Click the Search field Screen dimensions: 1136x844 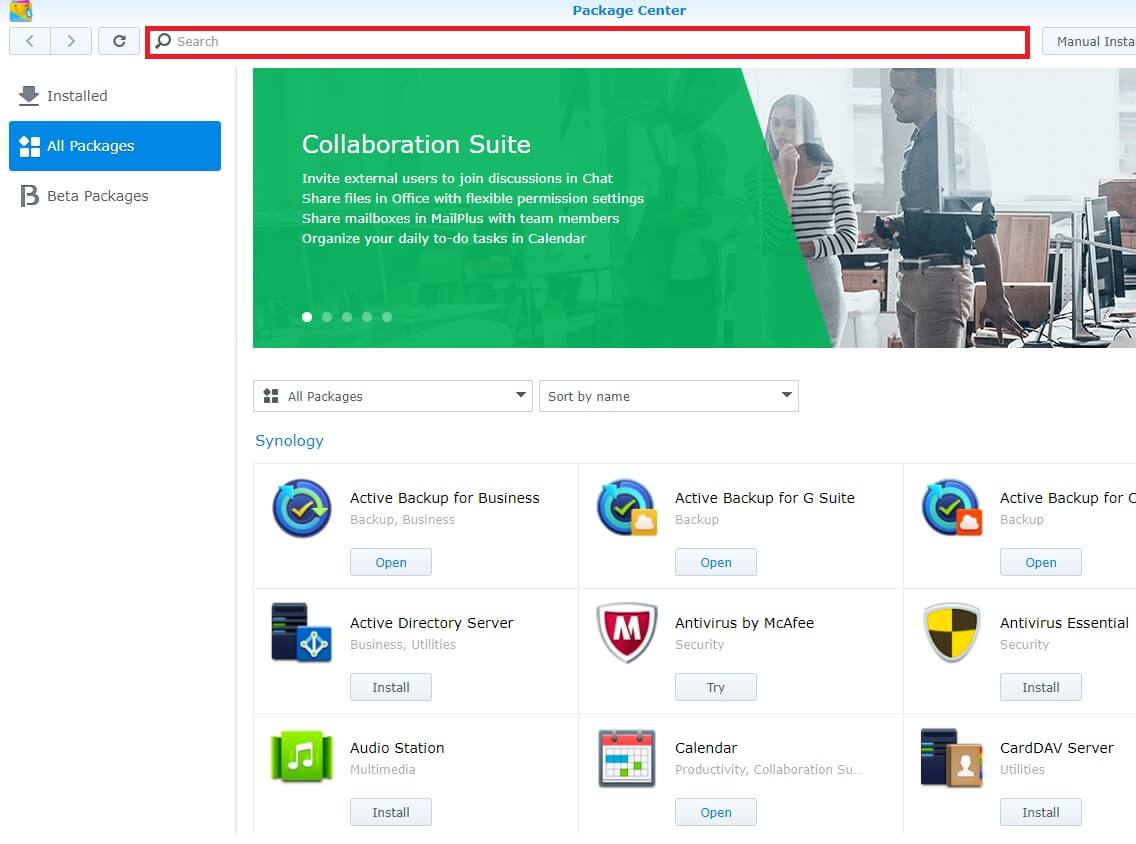(587, 42)
